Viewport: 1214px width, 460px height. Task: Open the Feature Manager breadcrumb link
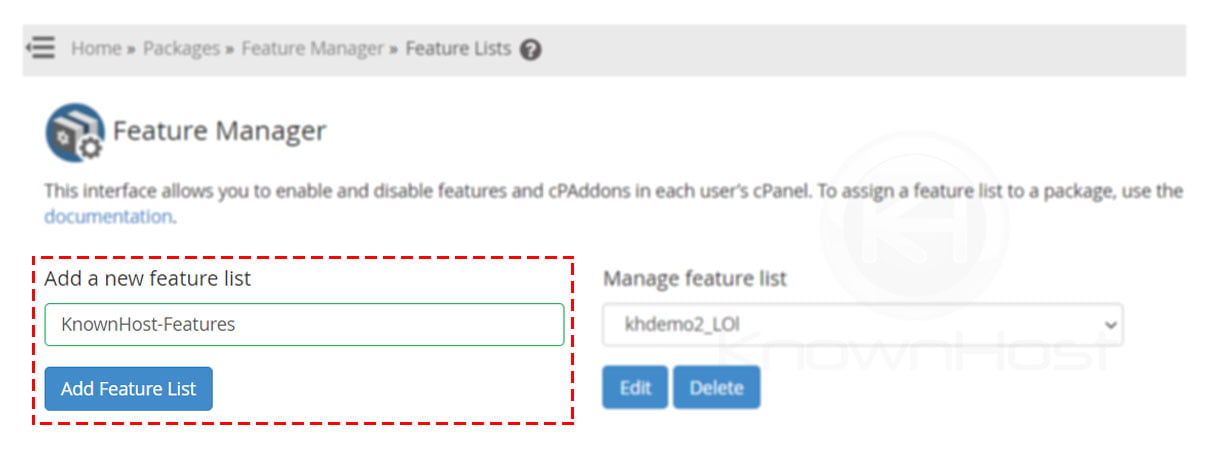coord(313,48)
